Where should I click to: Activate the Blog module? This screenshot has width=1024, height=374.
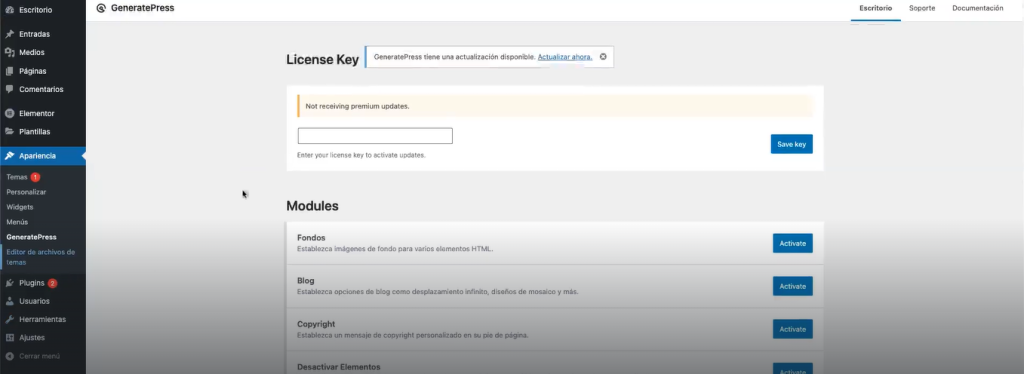(793, 286)
